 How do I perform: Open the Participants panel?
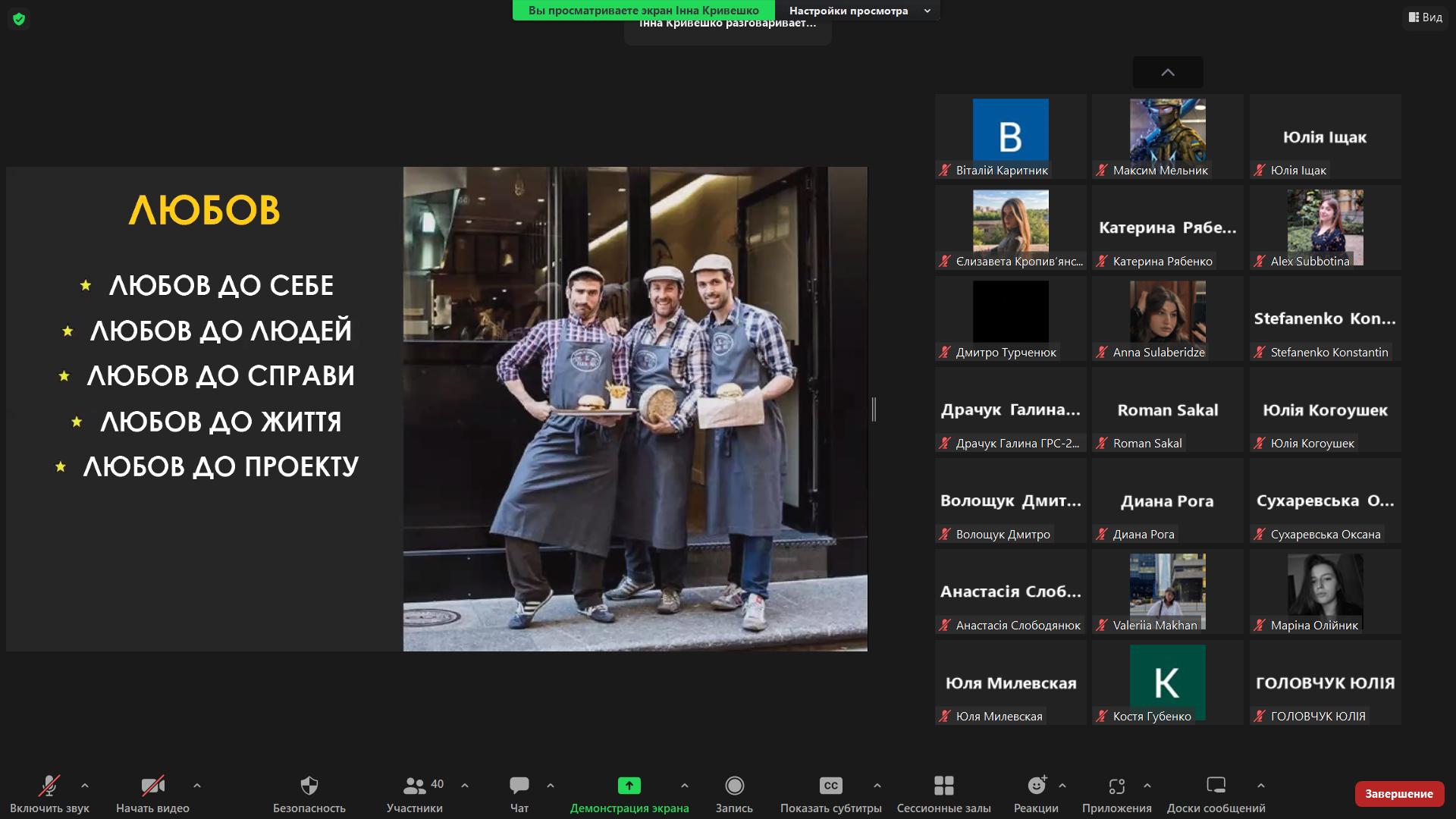415,786
